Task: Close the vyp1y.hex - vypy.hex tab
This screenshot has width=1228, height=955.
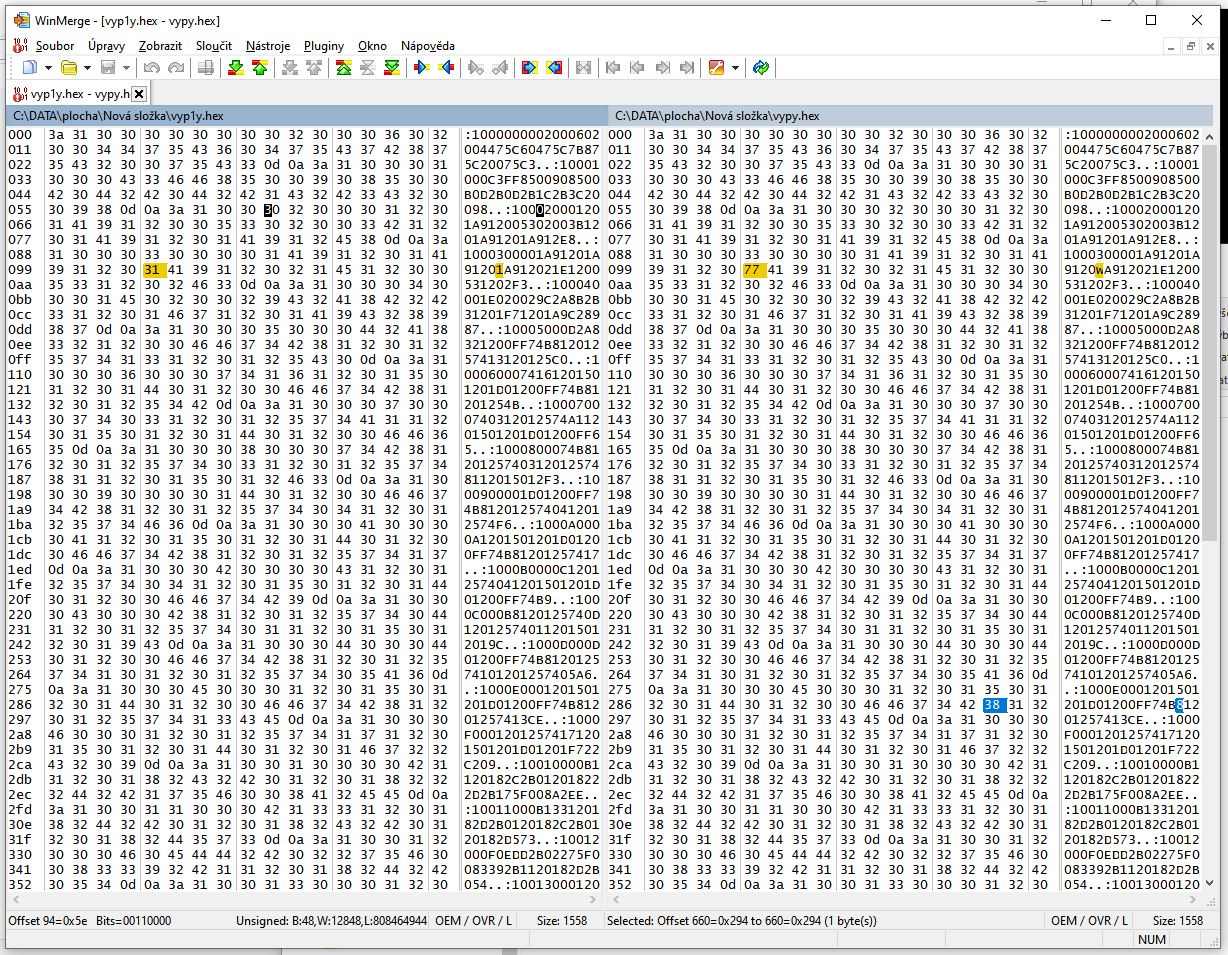Action: coord(139,94)
